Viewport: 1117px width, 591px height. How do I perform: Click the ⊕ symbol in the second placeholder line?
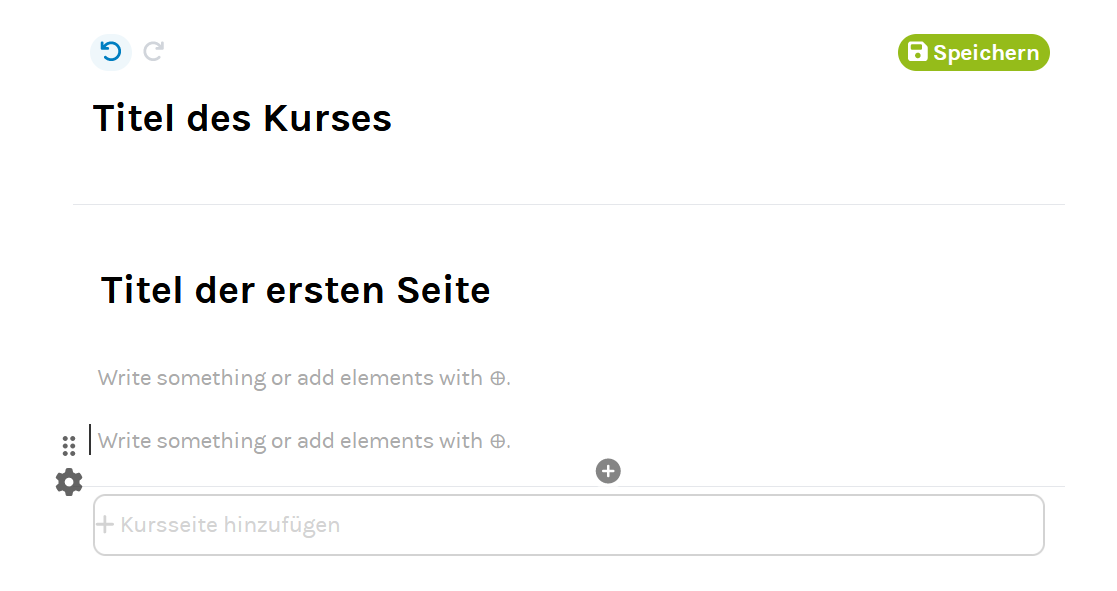[498, 442]
